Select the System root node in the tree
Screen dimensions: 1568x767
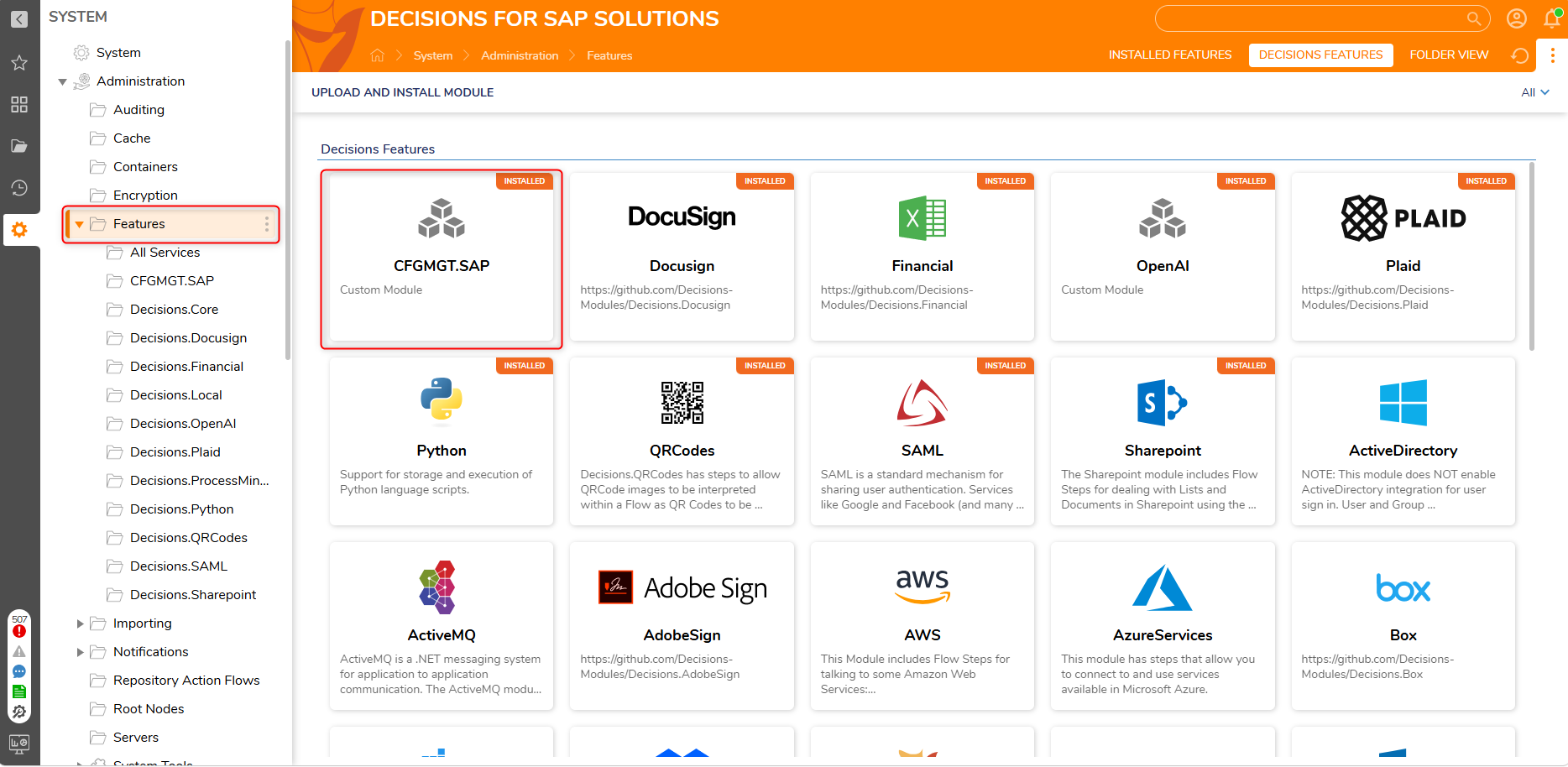(118, 53)
